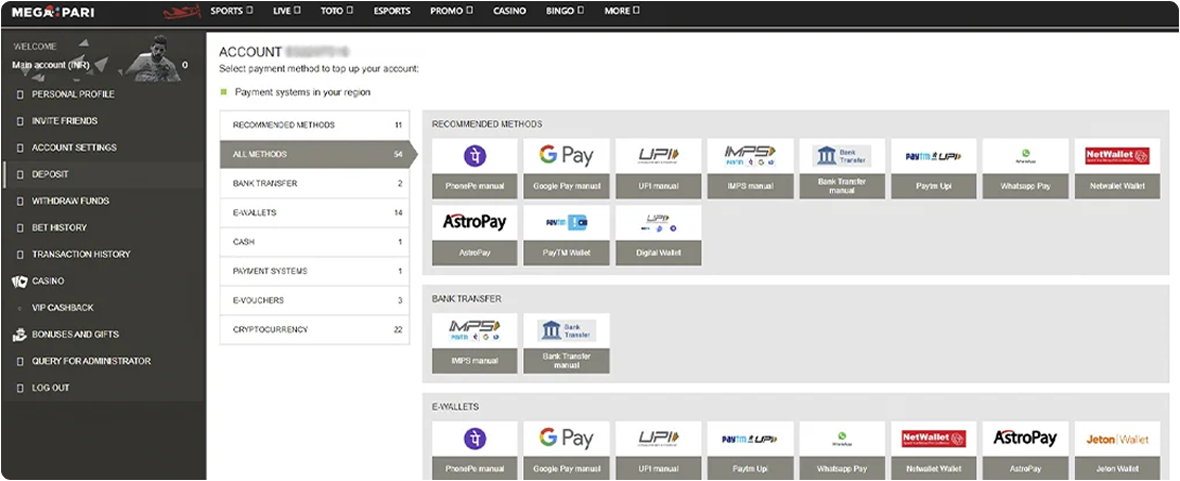Select UPI manual under E-Wallets section

658,450
